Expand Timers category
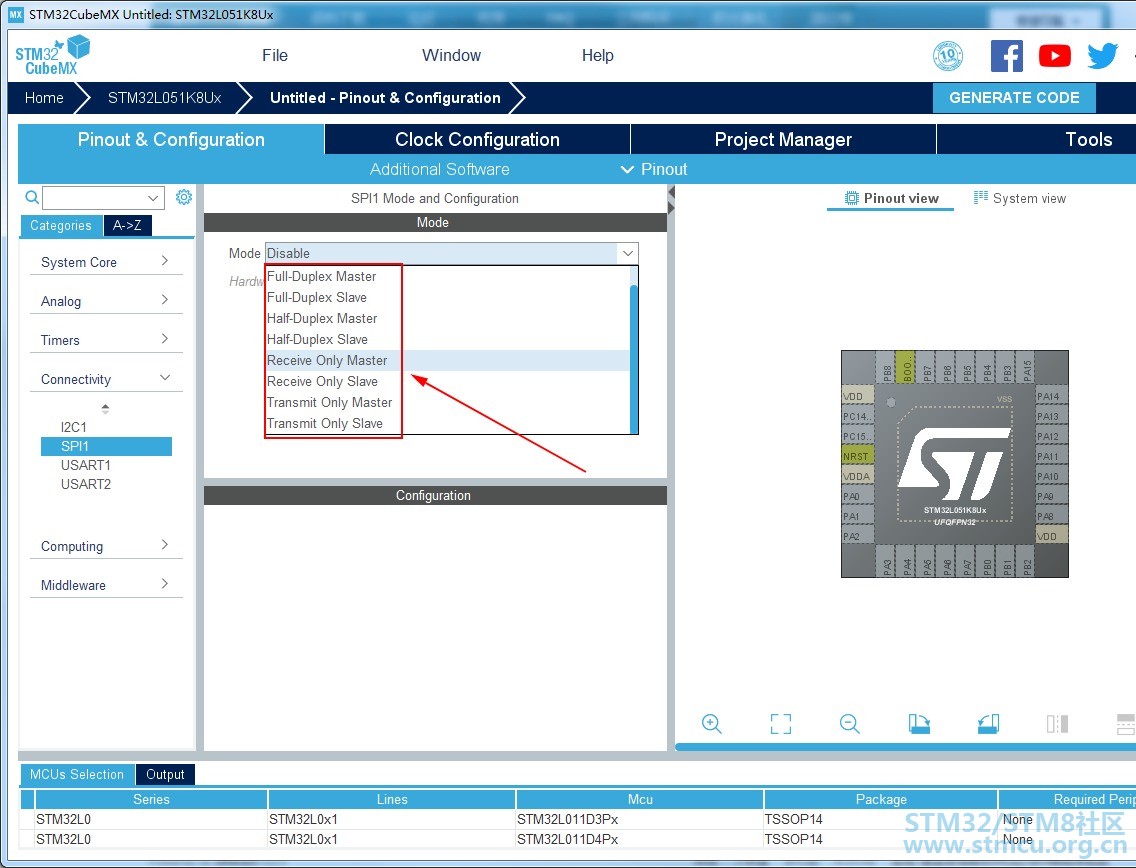 click(106, 340)
